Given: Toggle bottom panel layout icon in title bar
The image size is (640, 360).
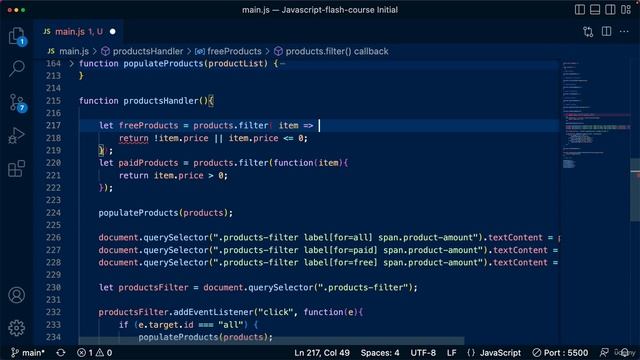Looking at the screenshot, I should (595, 10).
